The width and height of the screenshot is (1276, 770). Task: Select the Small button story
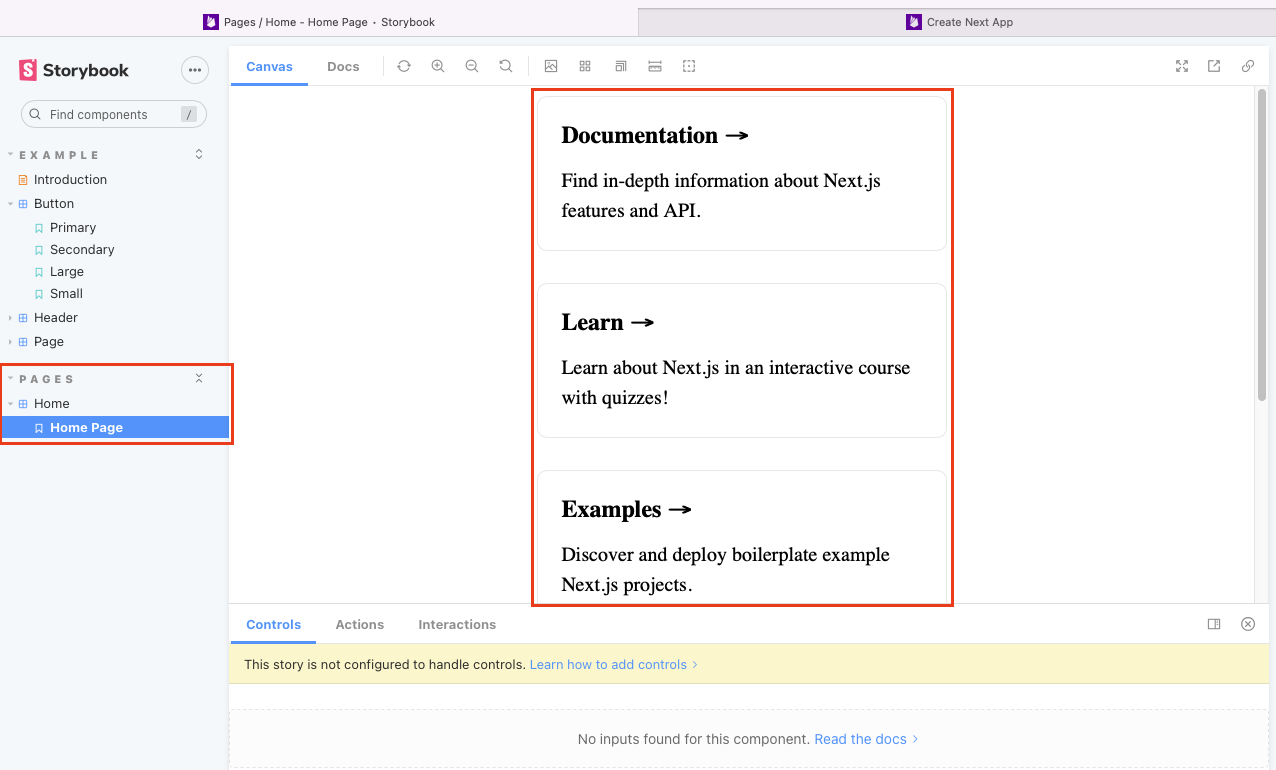[66, 294]
